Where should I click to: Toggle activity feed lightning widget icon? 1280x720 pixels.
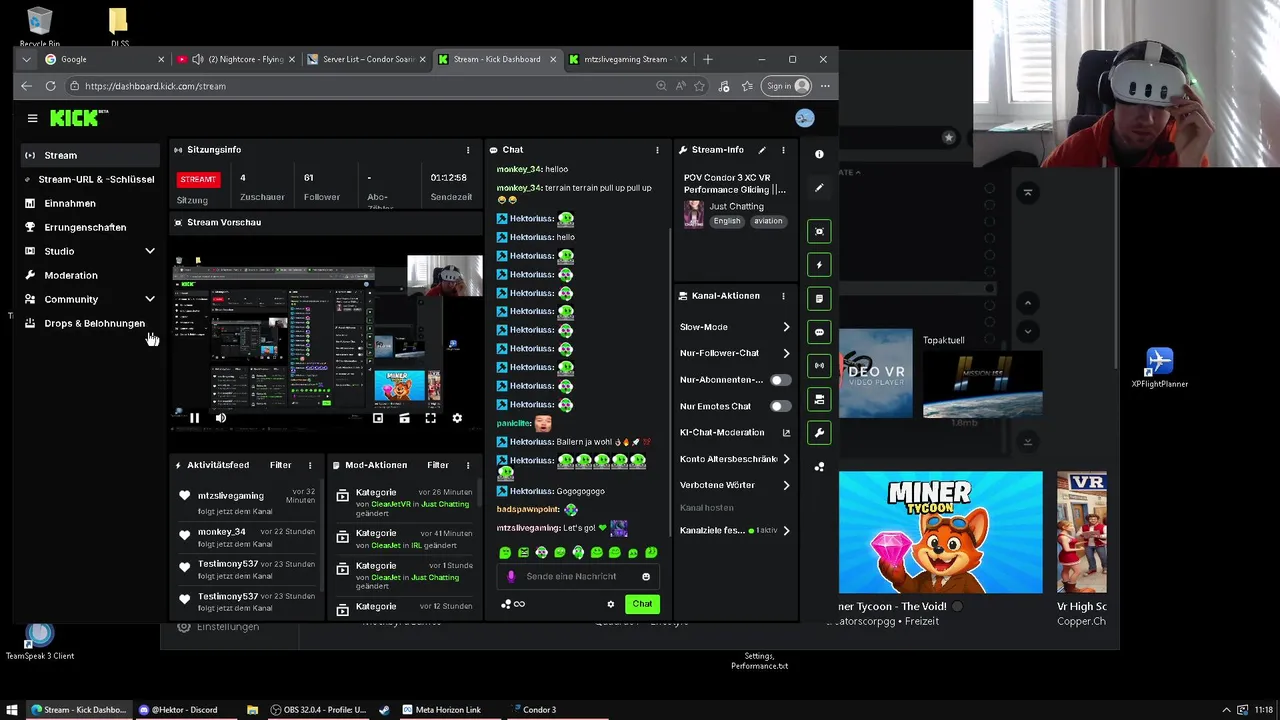(x=819, y=265)
